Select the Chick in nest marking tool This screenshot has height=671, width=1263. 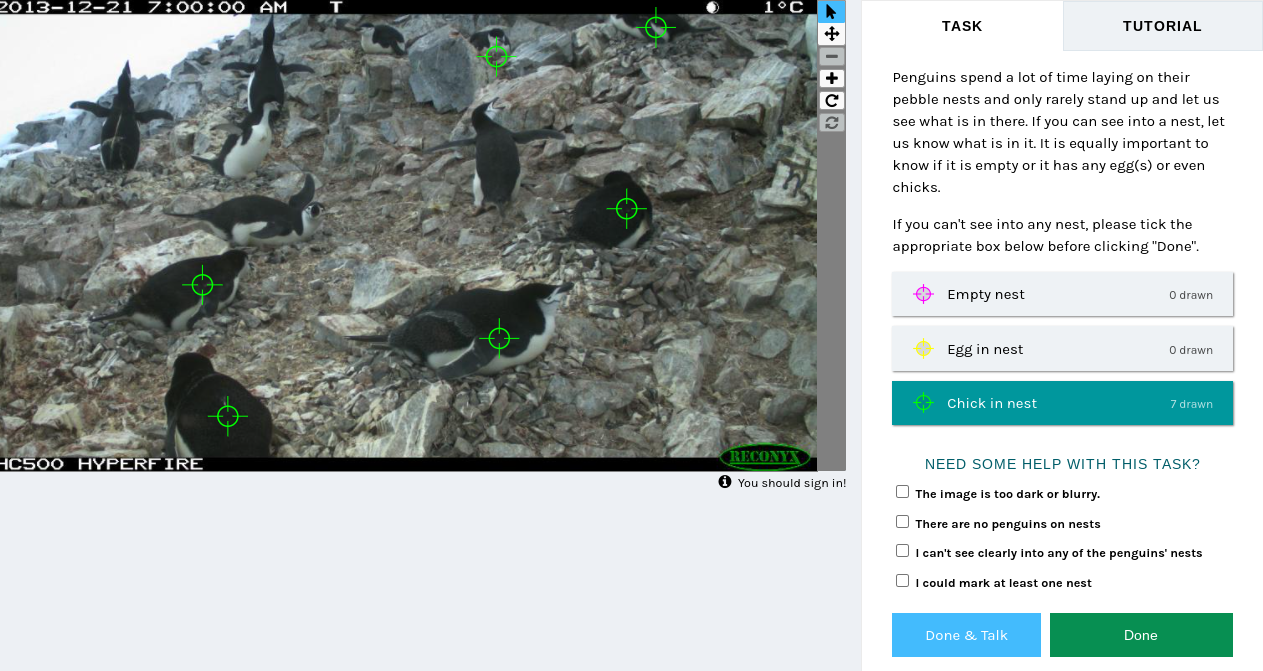[x=1062, y=403]
